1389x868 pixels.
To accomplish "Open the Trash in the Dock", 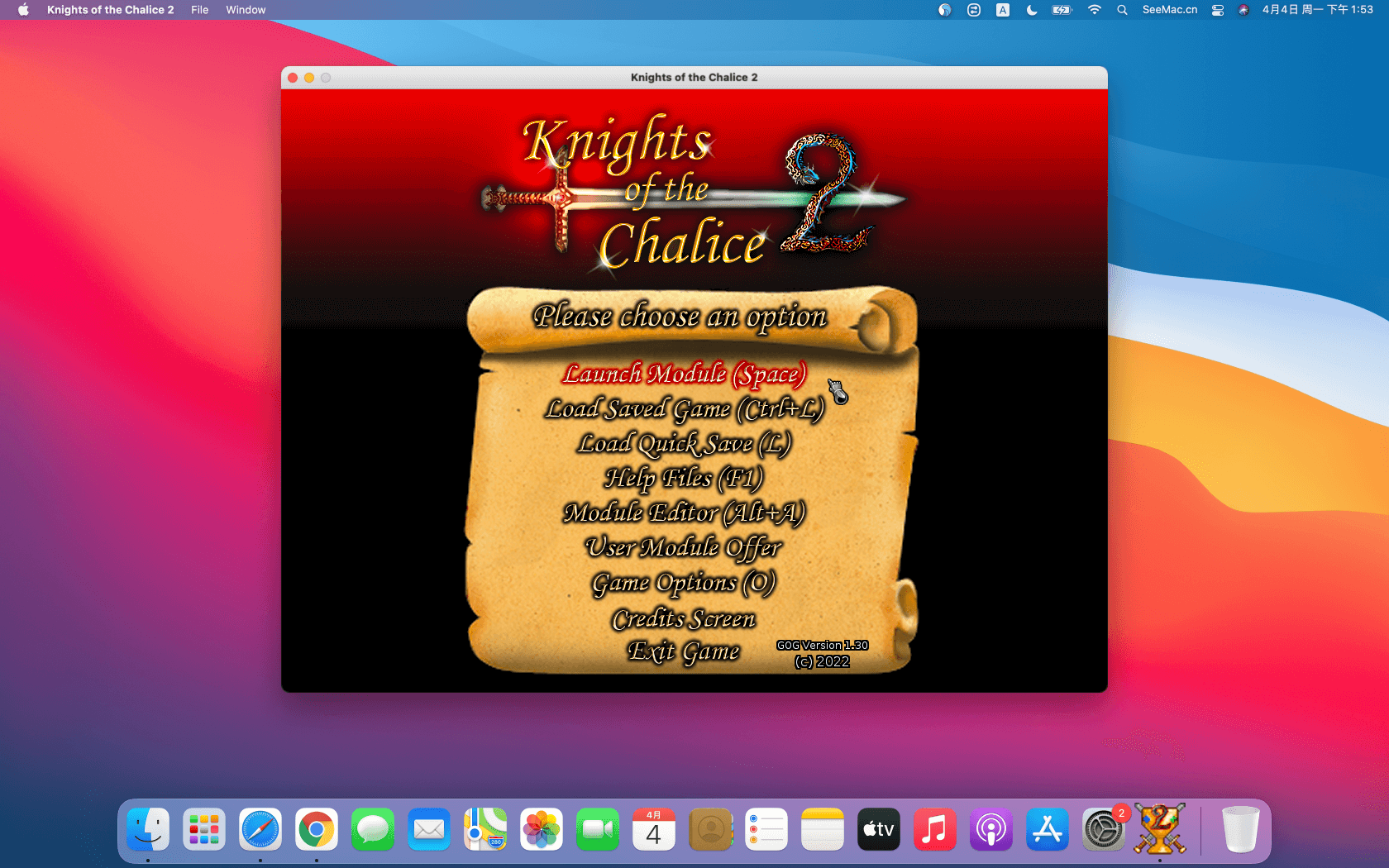I will click(x=1240, y=829).
